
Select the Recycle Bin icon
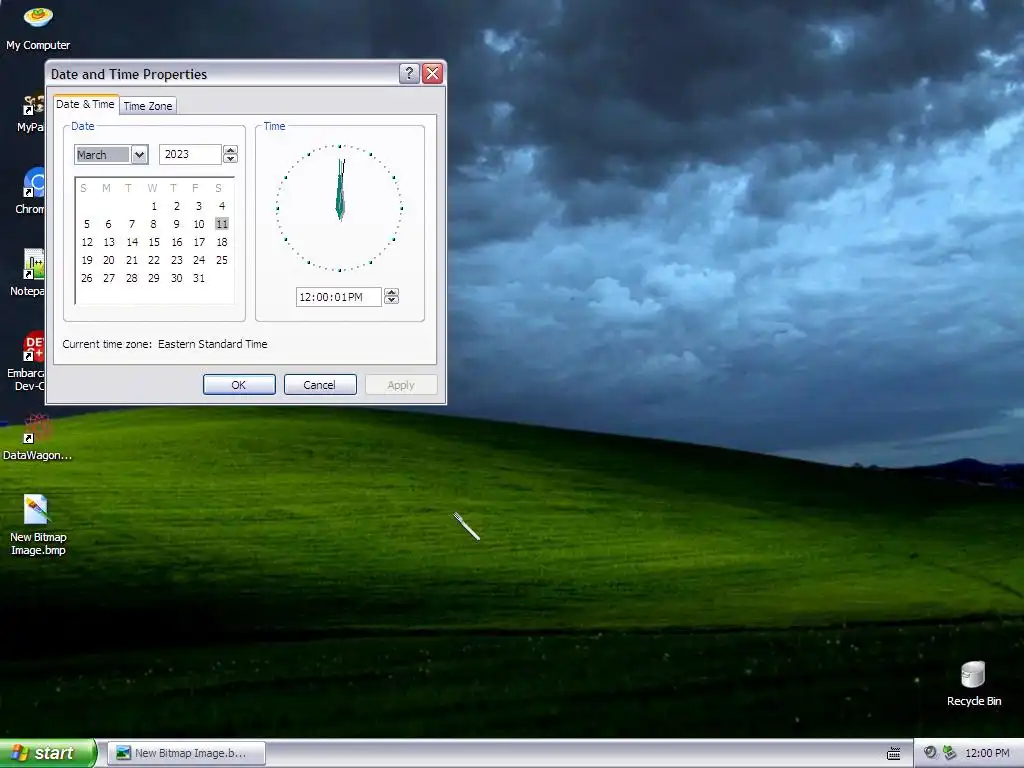(974, 683)
